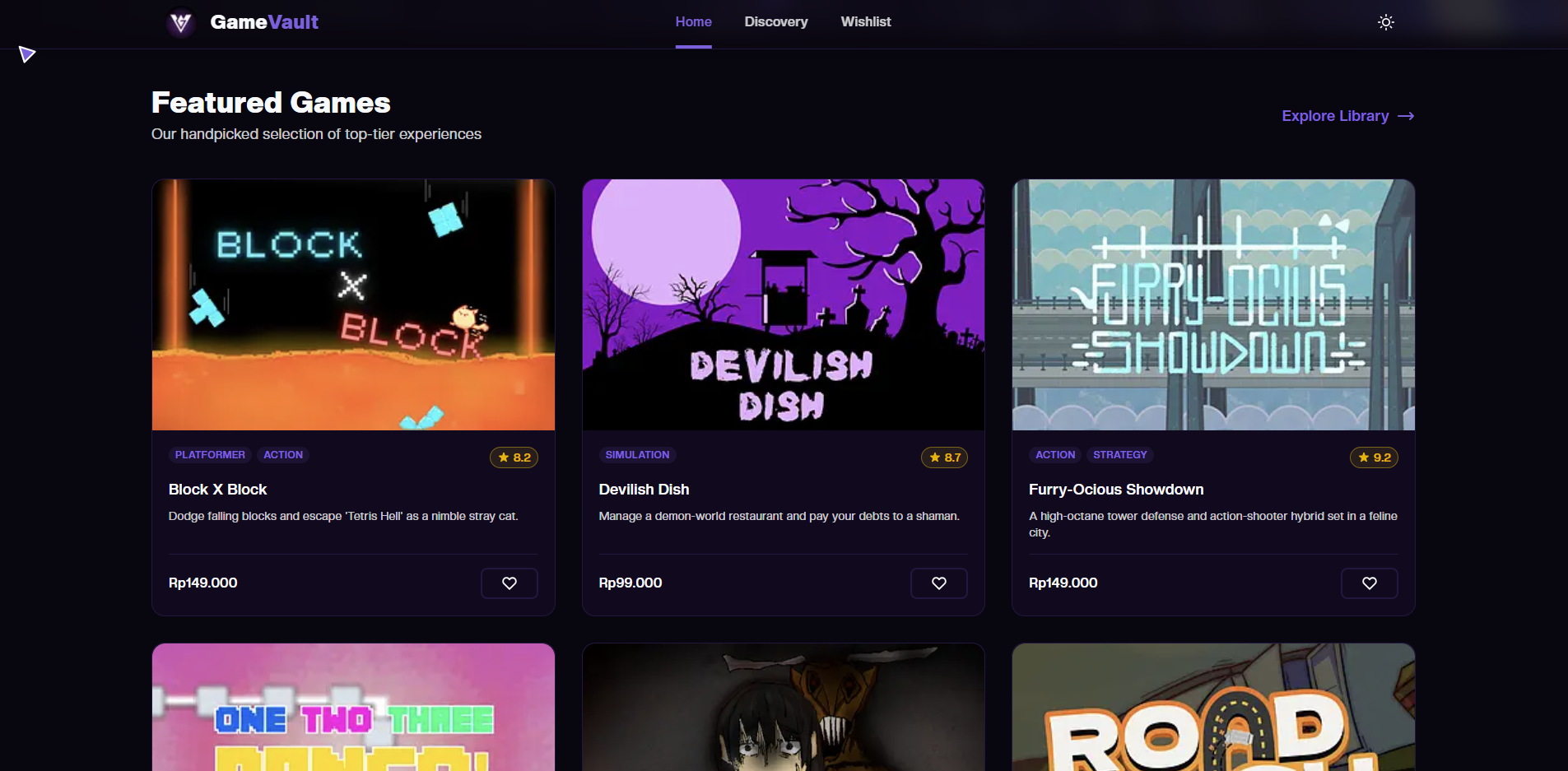Click the GameVault brand name
The image size is (1568, 771).
264,22
